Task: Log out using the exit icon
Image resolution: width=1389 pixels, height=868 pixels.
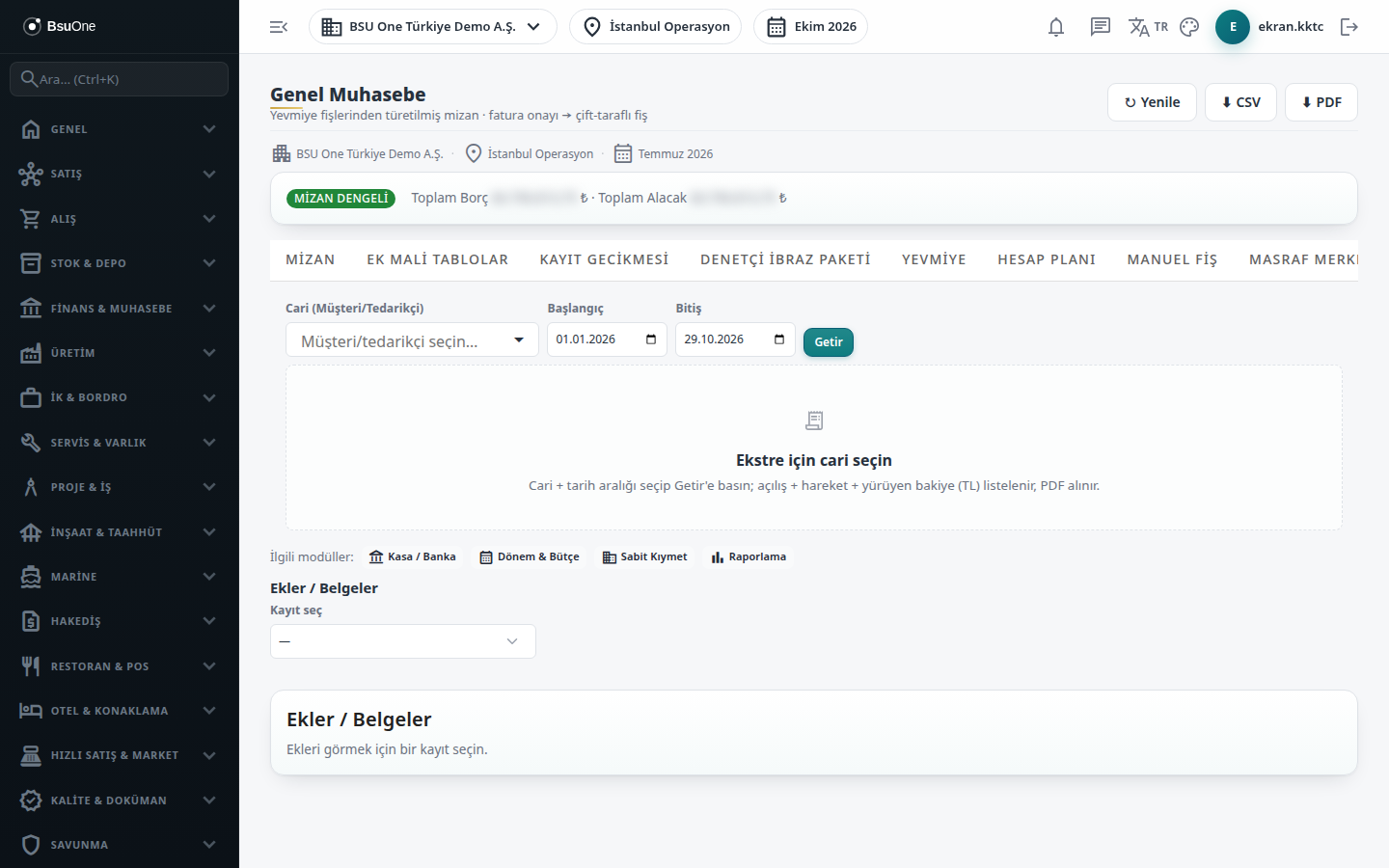Action: (1349, 27)
